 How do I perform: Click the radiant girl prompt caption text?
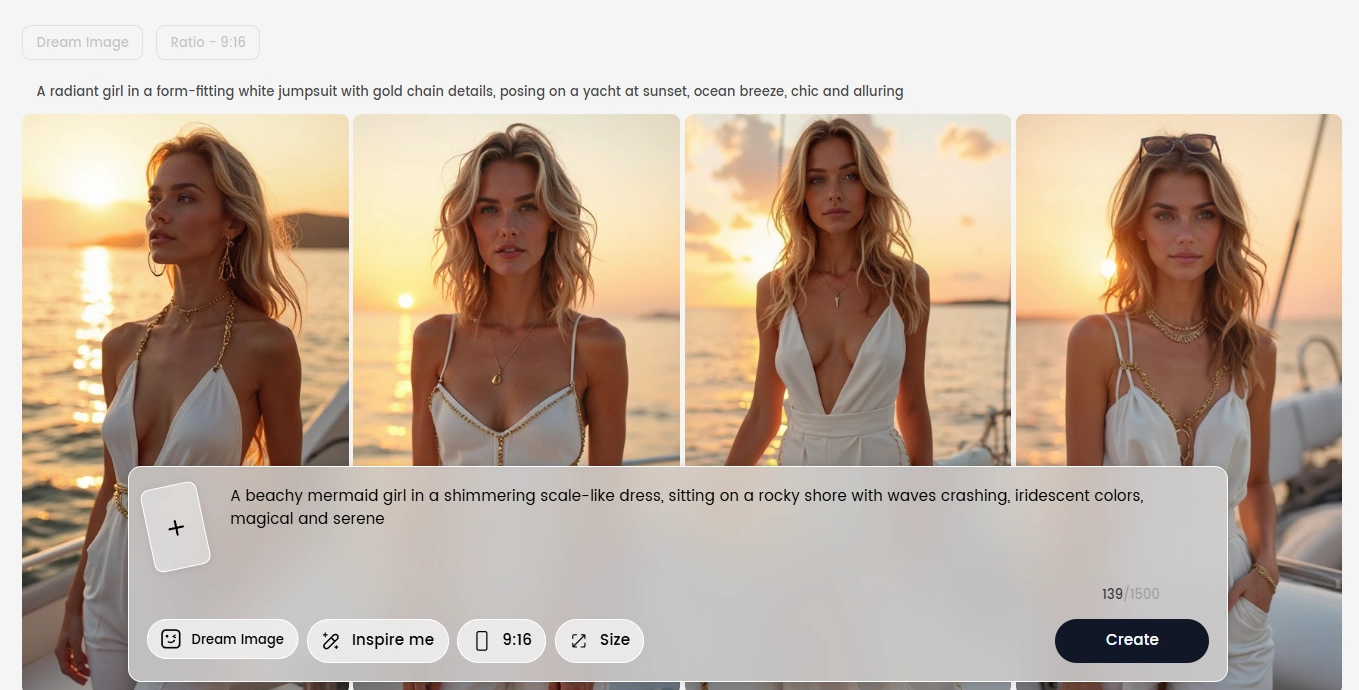click(x=469, y=91)
